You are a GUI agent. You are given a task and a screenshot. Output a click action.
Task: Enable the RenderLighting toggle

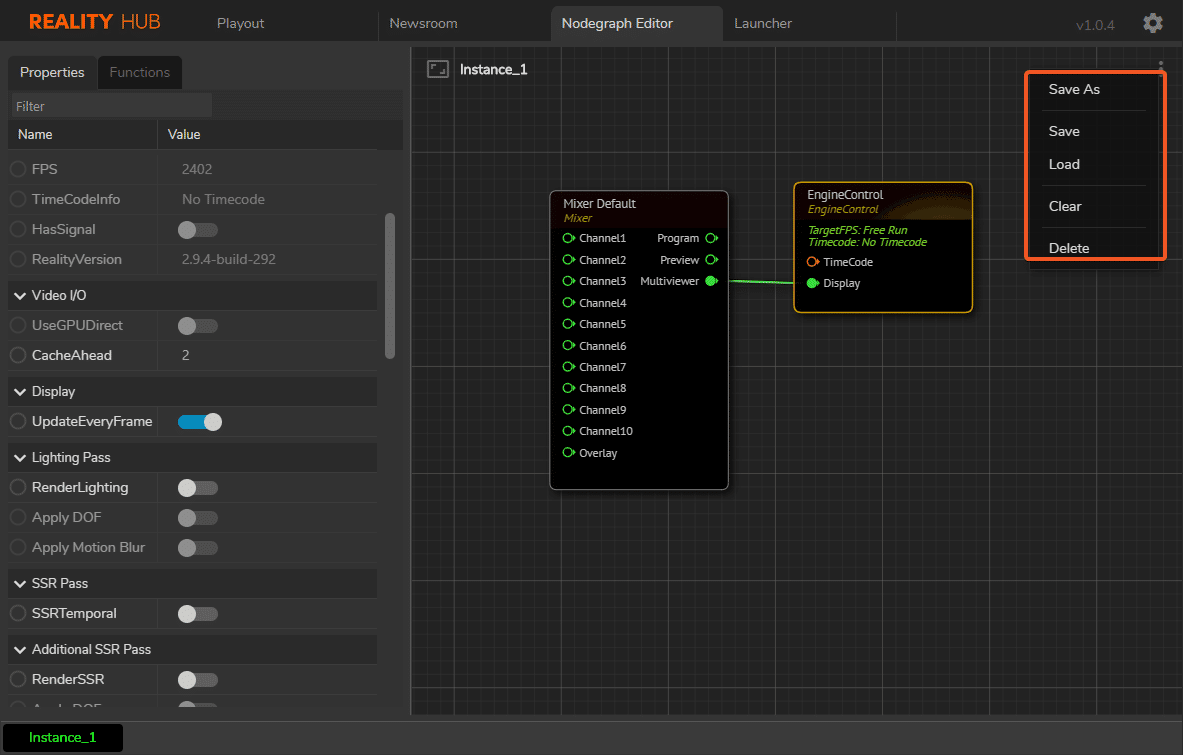coord(197,488)
